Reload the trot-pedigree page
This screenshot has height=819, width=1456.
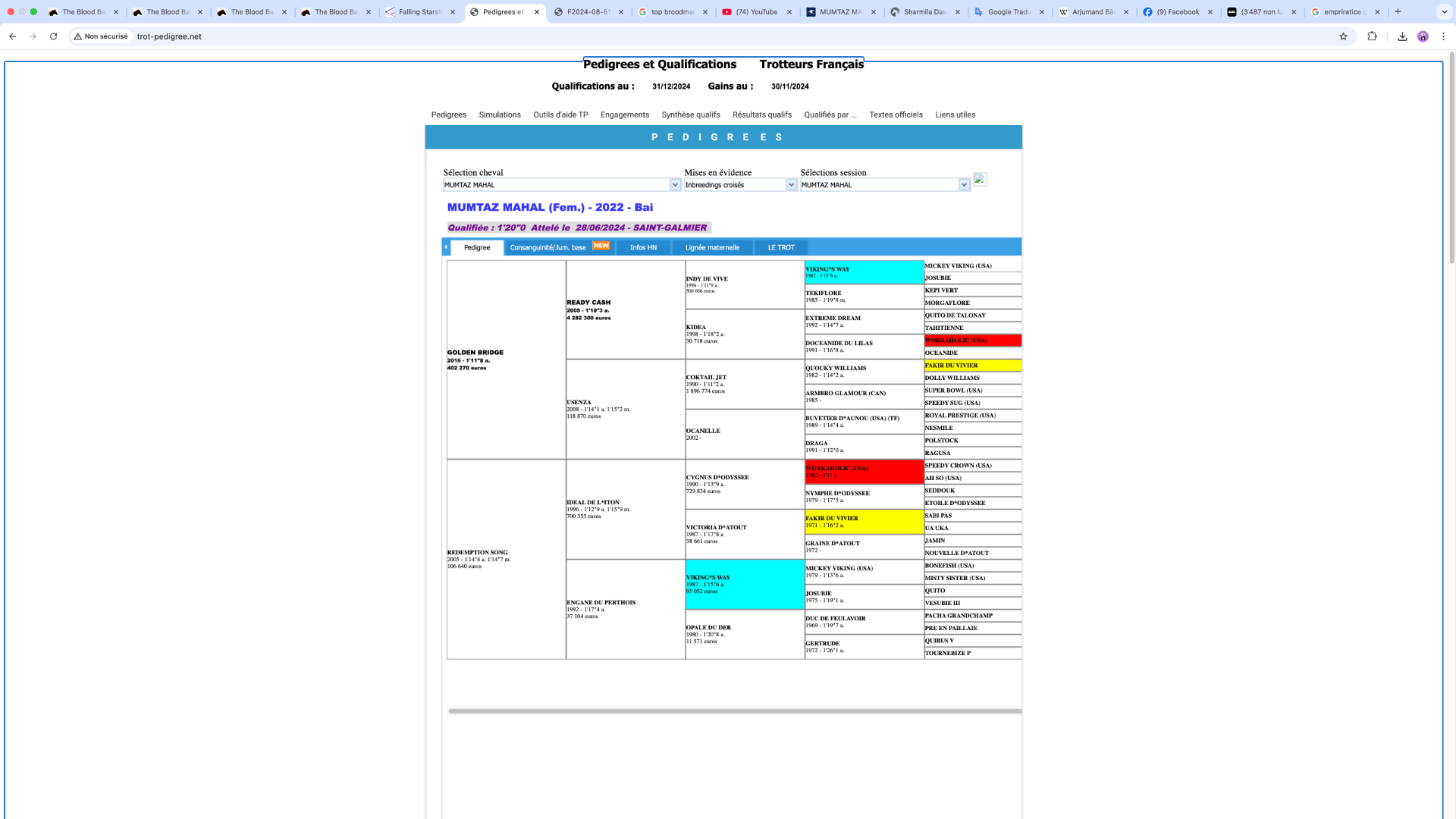pyautogui.click(x=53, y=36)
